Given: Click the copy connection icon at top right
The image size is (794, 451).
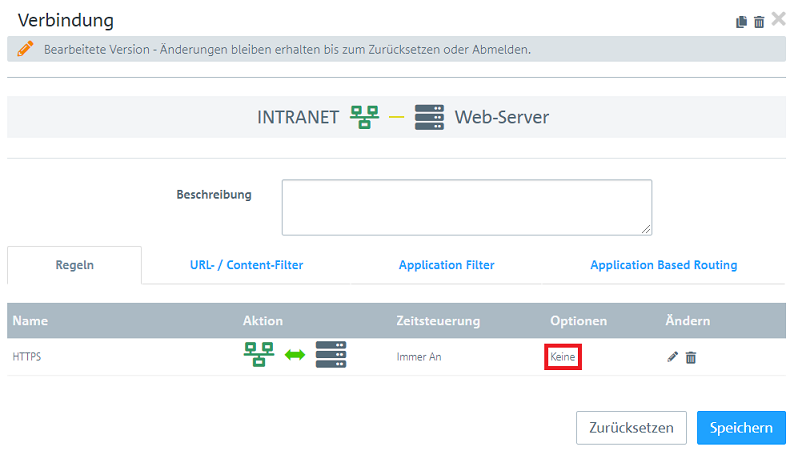Looking at the screenshot, I should tap(741, 22).
